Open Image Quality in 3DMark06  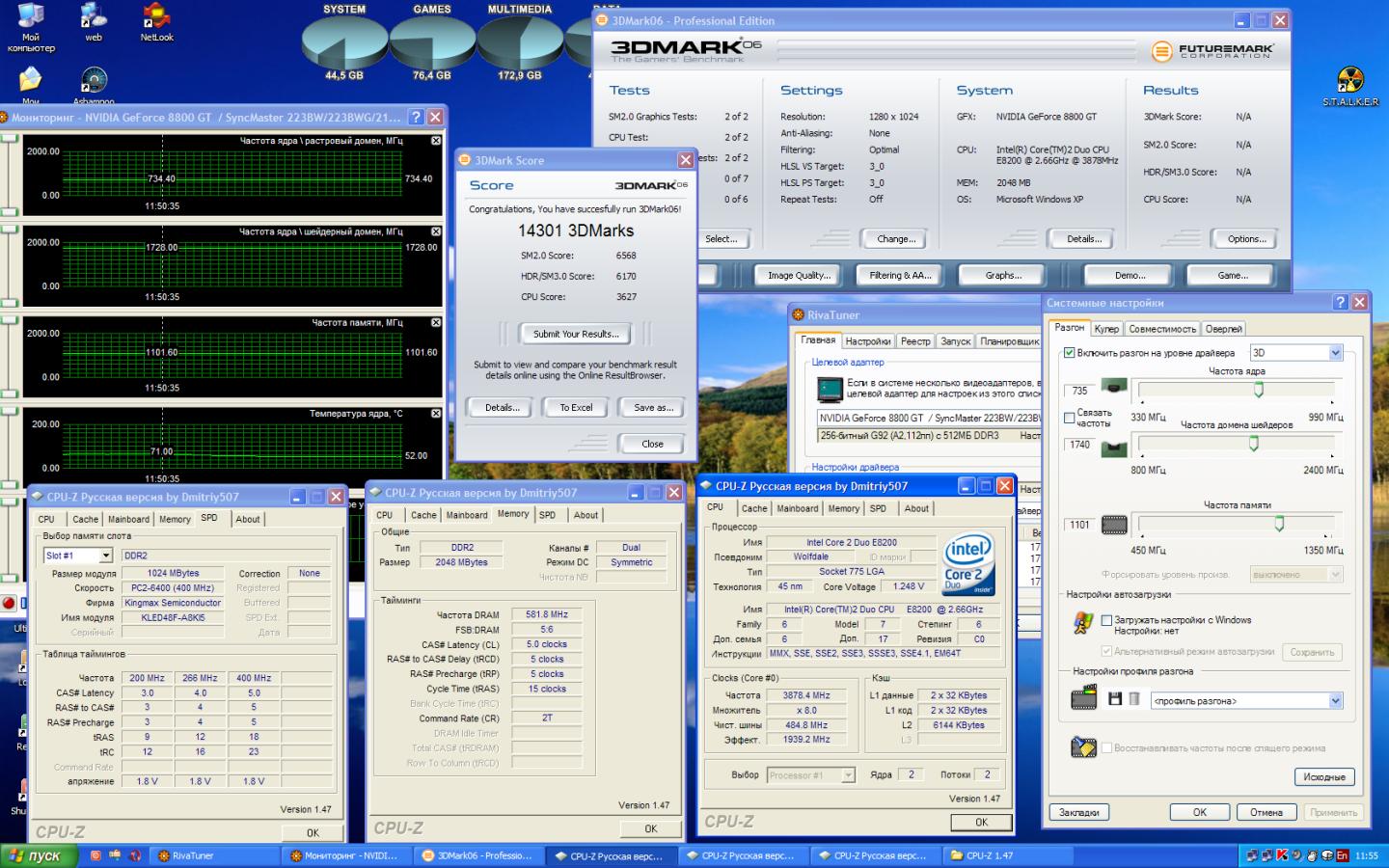pyautogui.click(x=799, y=275)
